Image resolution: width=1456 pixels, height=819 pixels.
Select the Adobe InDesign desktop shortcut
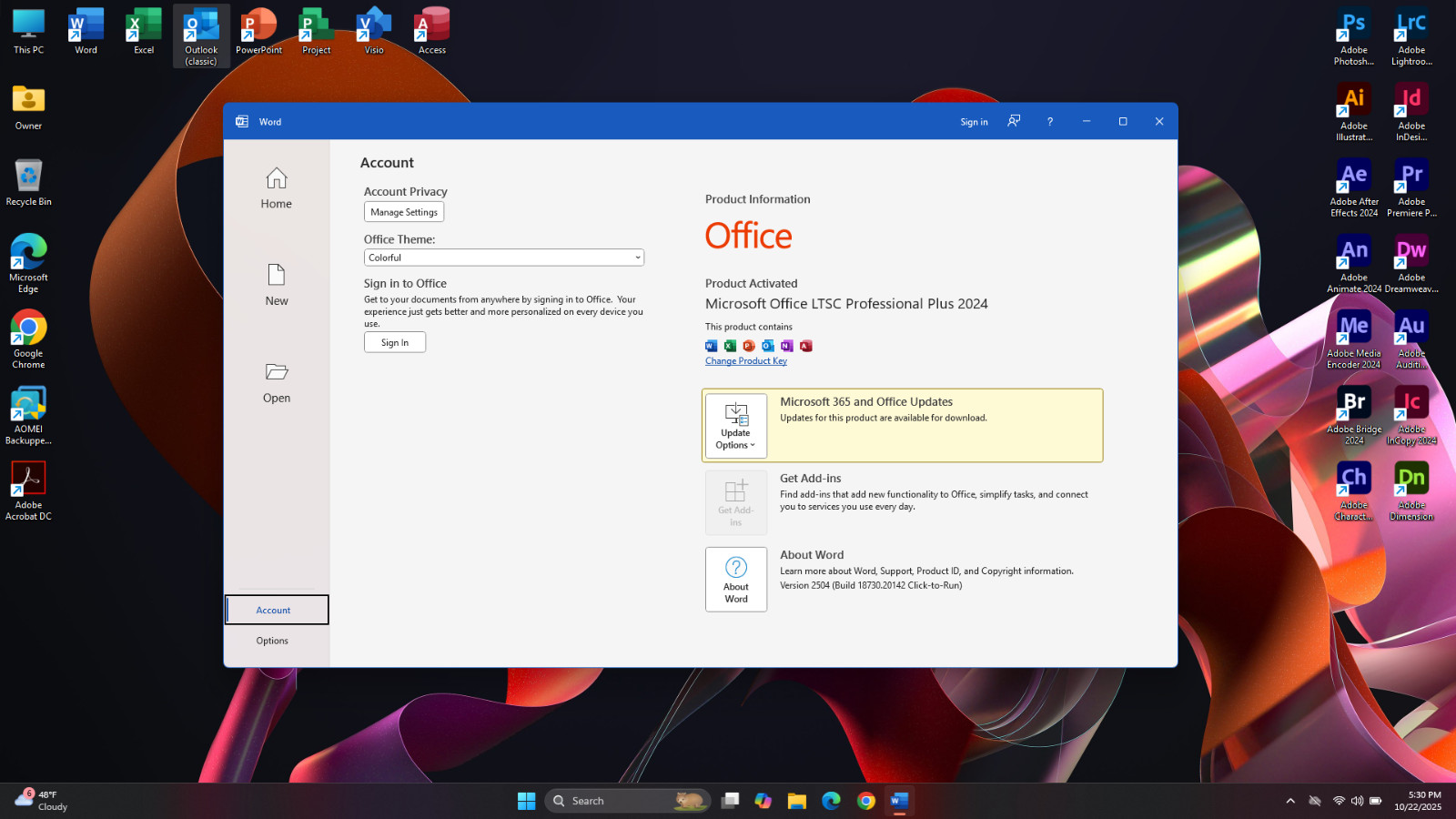1411,112
